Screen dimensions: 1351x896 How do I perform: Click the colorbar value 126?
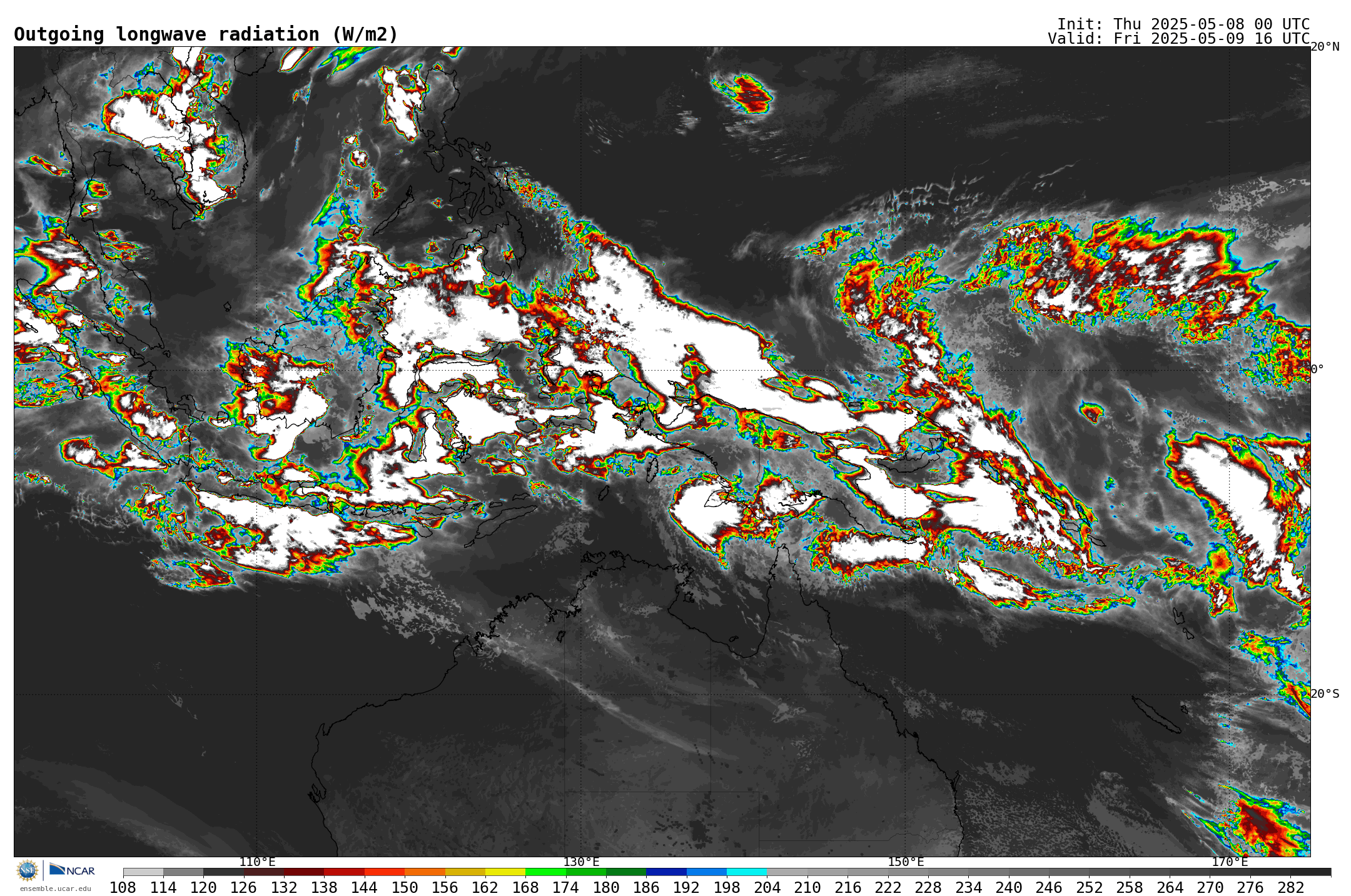point(243,887)
